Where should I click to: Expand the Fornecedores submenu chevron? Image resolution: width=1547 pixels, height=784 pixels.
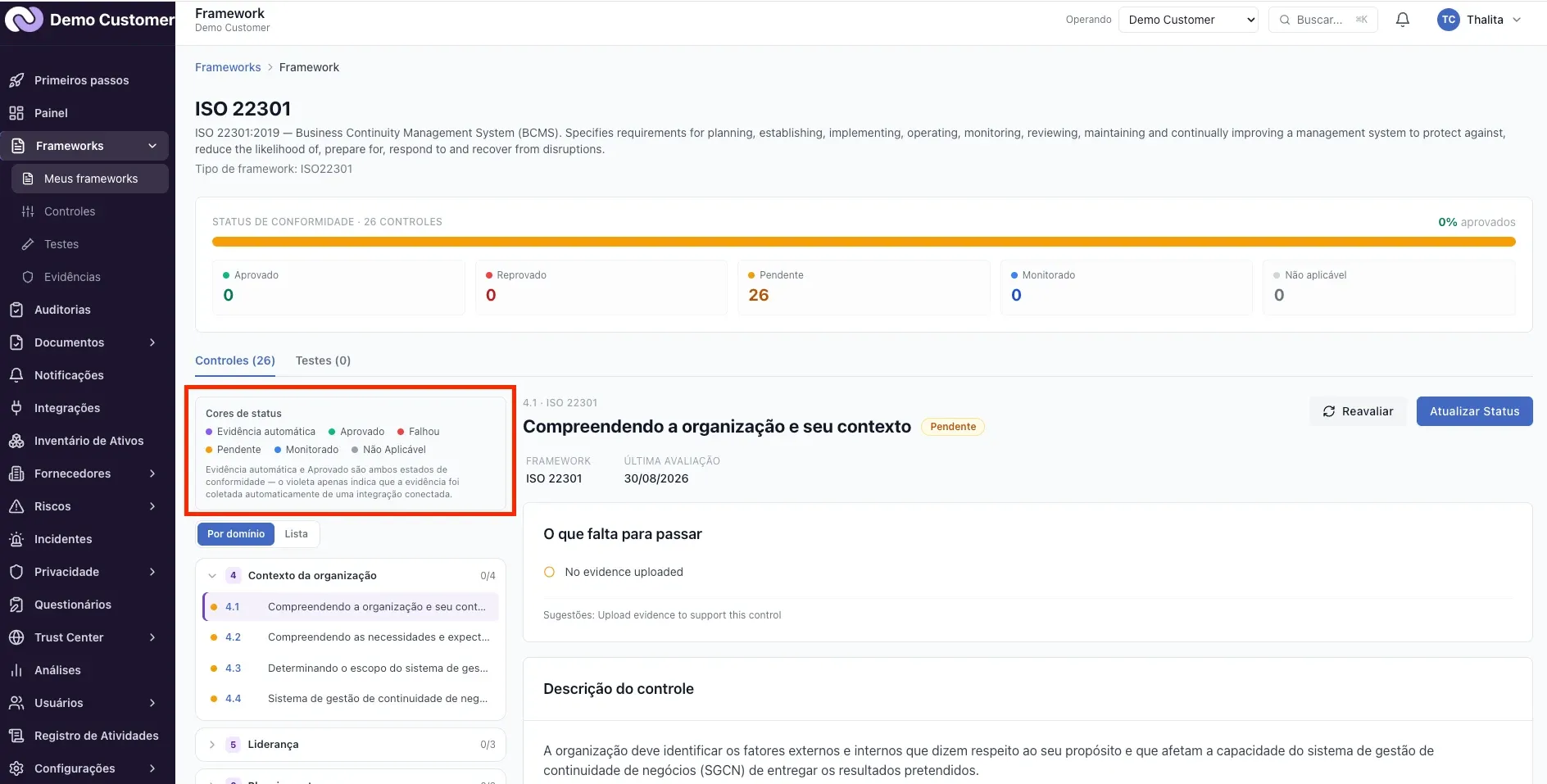(x=152, y=474)
